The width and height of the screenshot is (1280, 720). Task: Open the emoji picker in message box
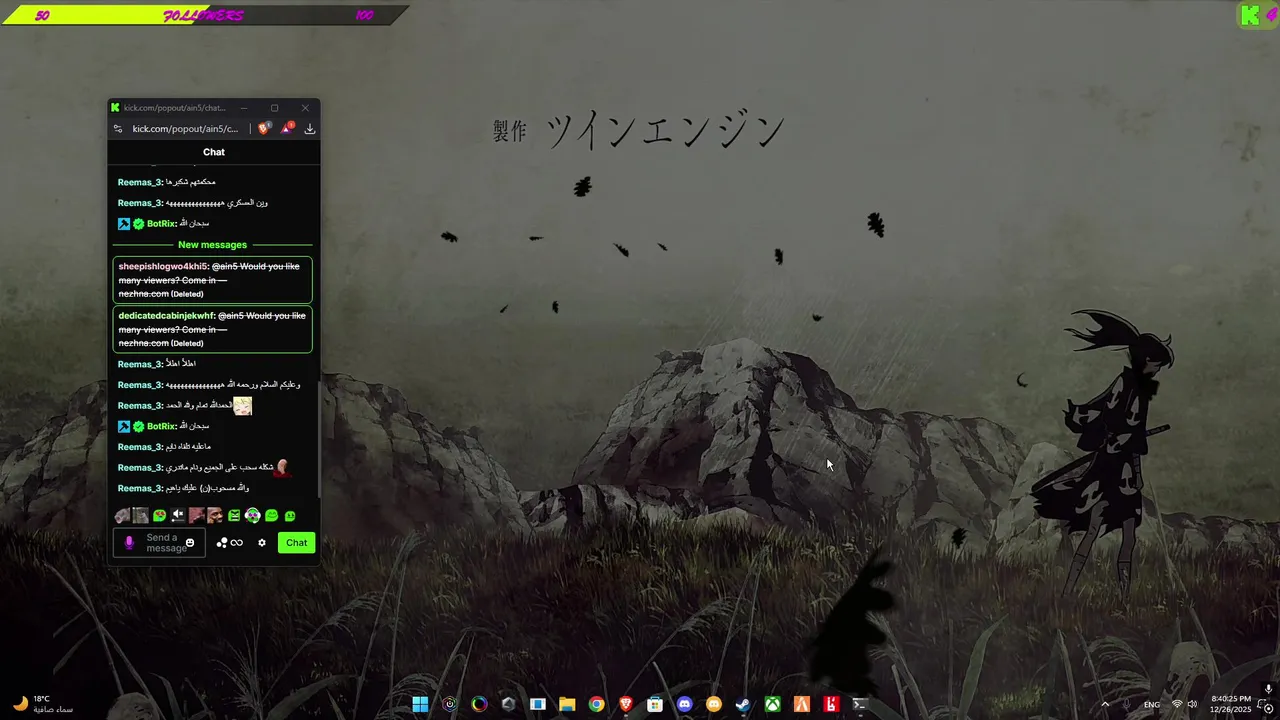[190, 543]
